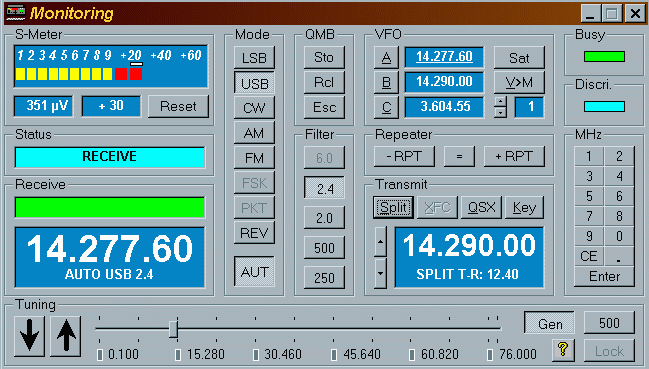Step transmit frequency down with arrow
Screen dimensions: 649x369
[381, 273]
